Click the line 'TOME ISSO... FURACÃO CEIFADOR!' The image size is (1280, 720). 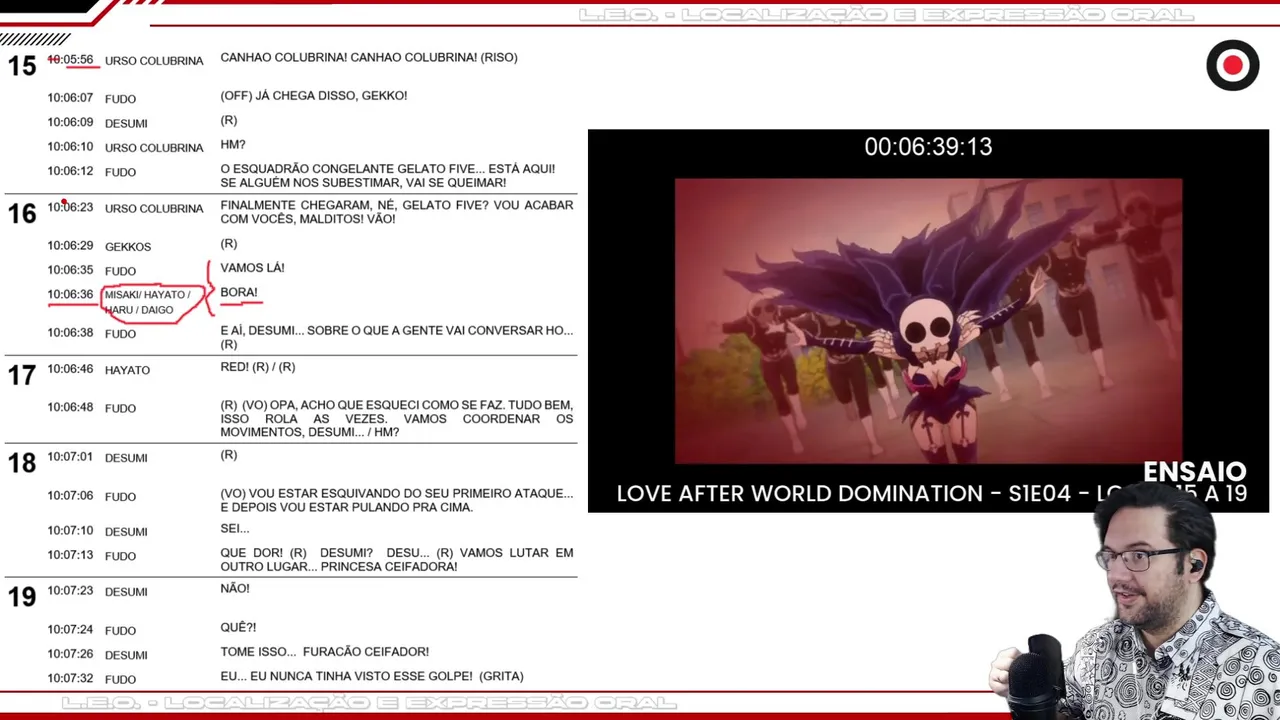pos(325,652)
